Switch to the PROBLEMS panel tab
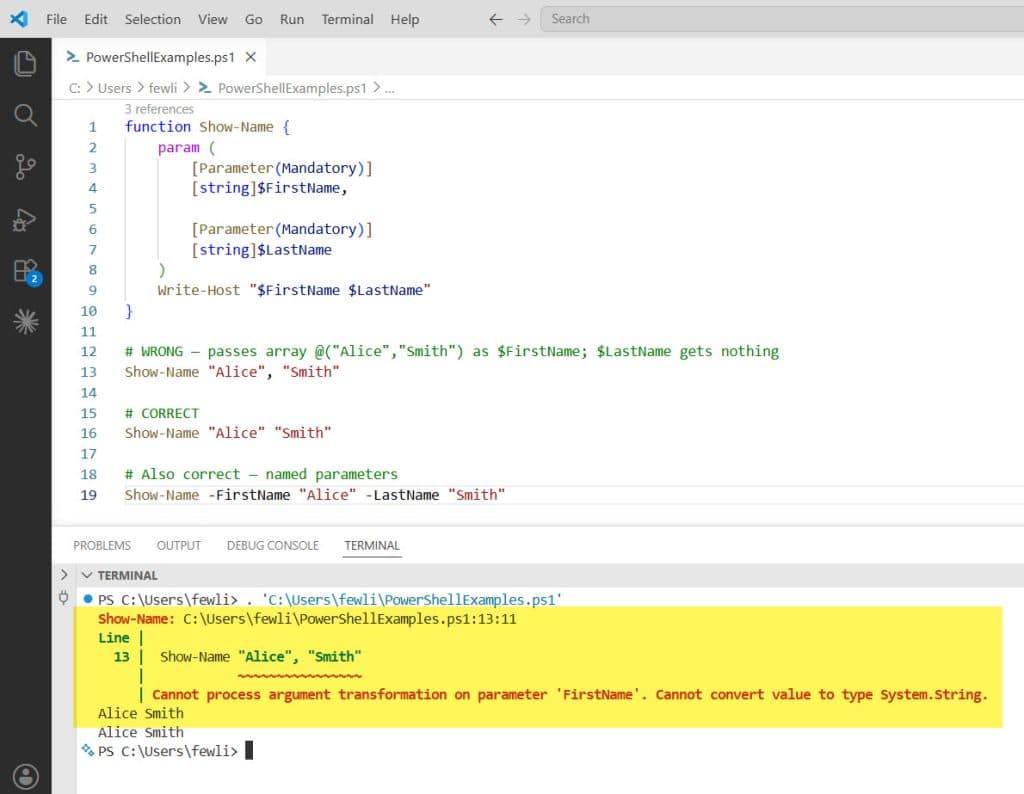Image resolution: width=1024 pixels, height=794 pixels. (x=102, y=545)
